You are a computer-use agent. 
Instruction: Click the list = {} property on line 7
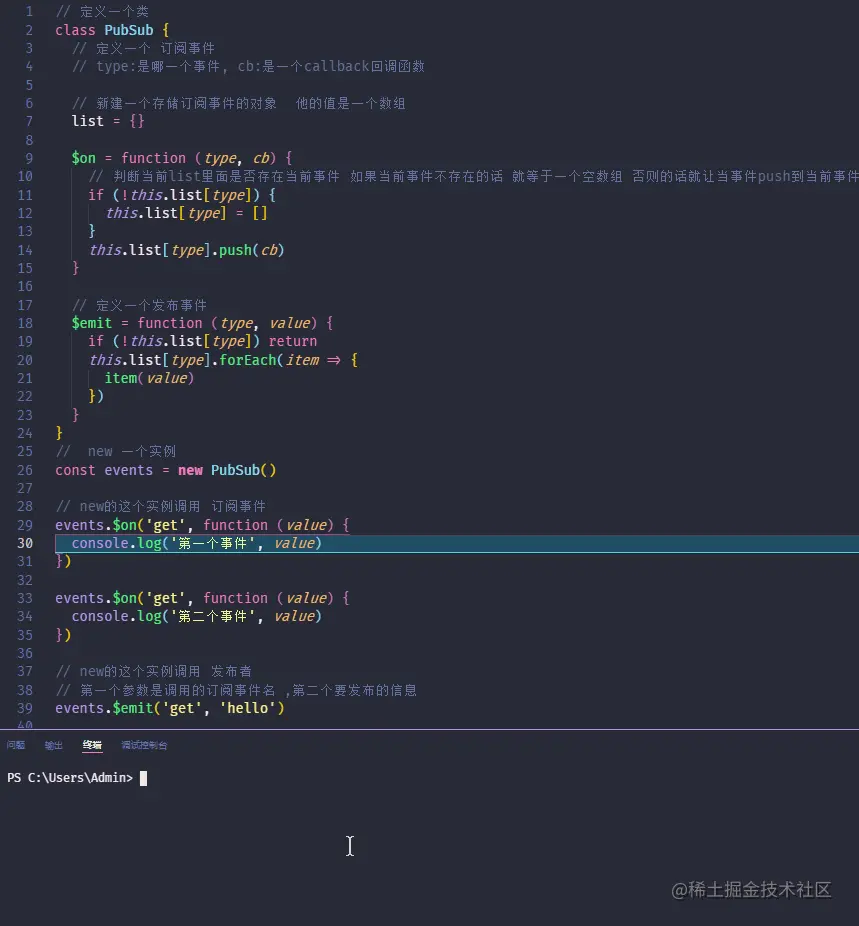coord(87,120)
